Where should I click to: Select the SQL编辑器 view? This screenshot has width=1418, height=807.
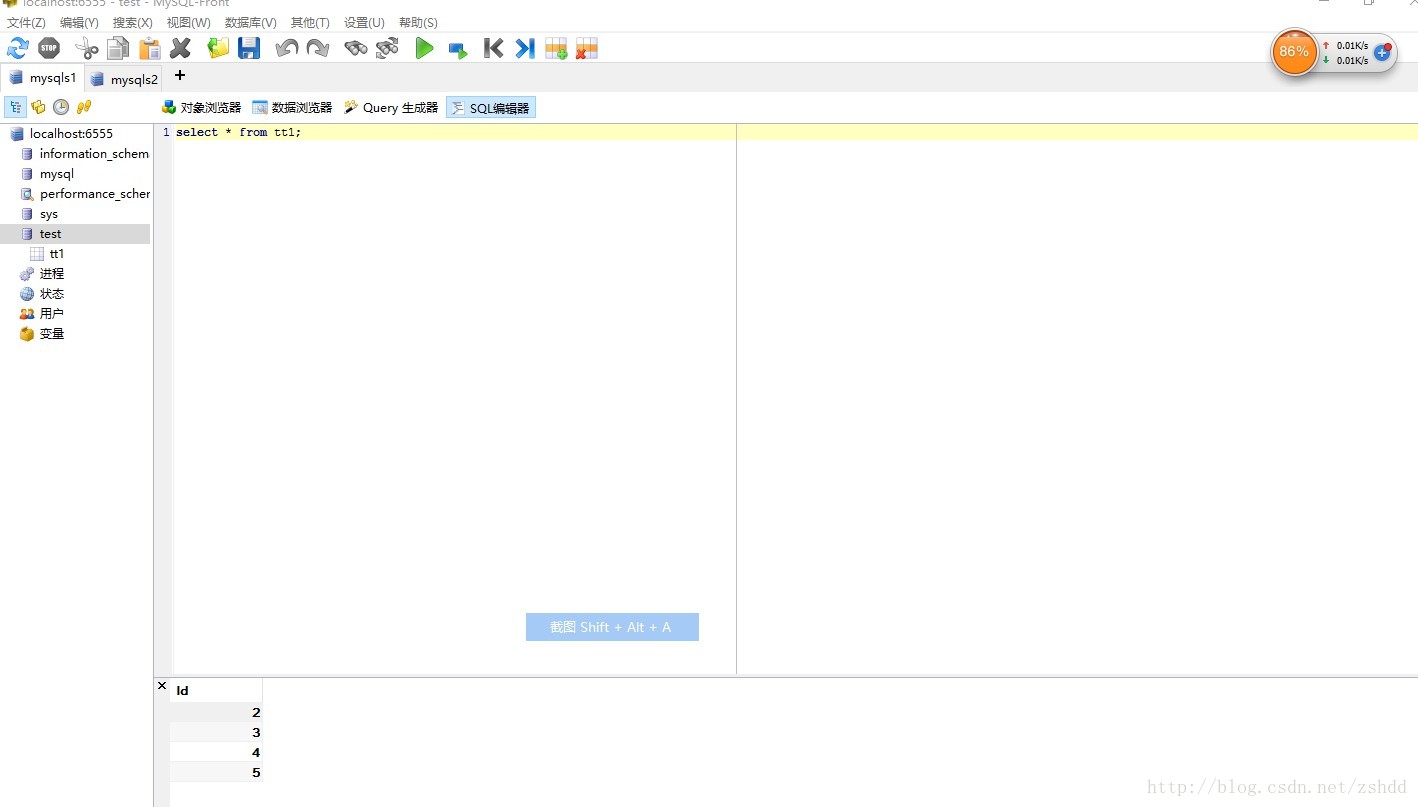(491, 107)
